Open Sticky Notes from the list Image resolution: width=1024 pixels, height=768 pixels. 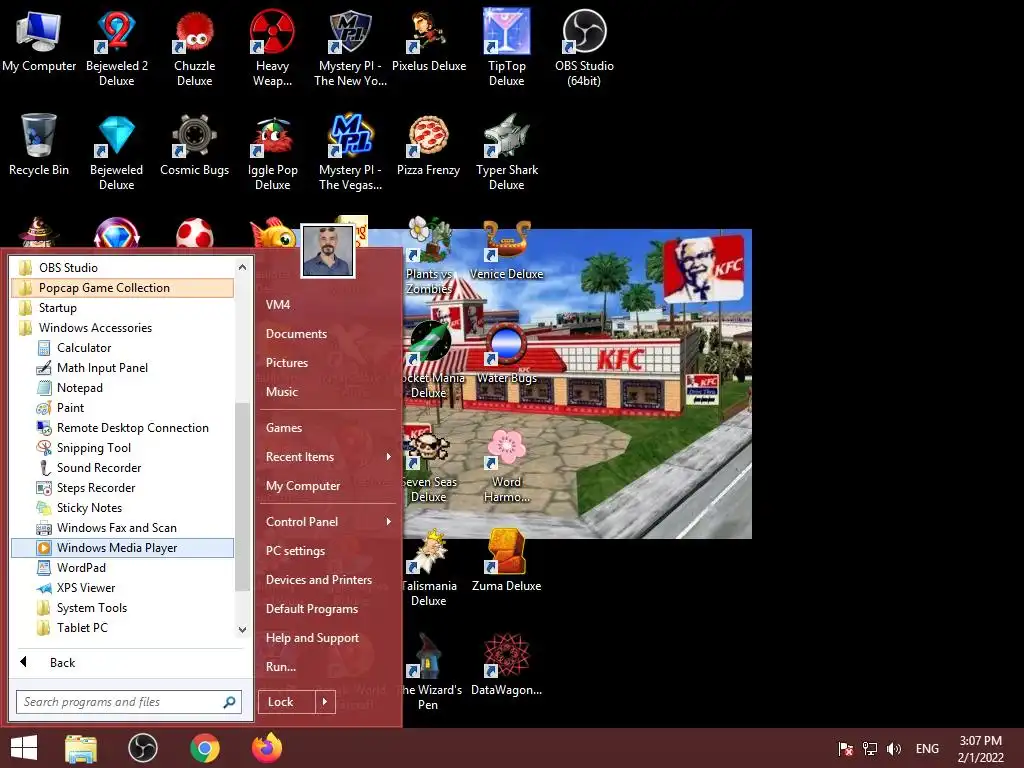pyautogui.click(x=122, y=508)
